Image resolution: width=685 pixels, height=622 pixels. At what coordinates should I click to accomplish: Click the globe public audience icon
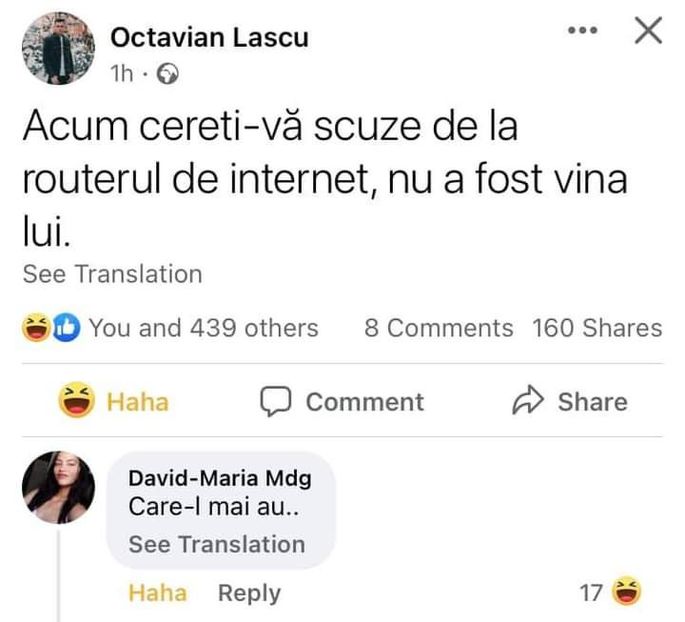pos(170,73)
